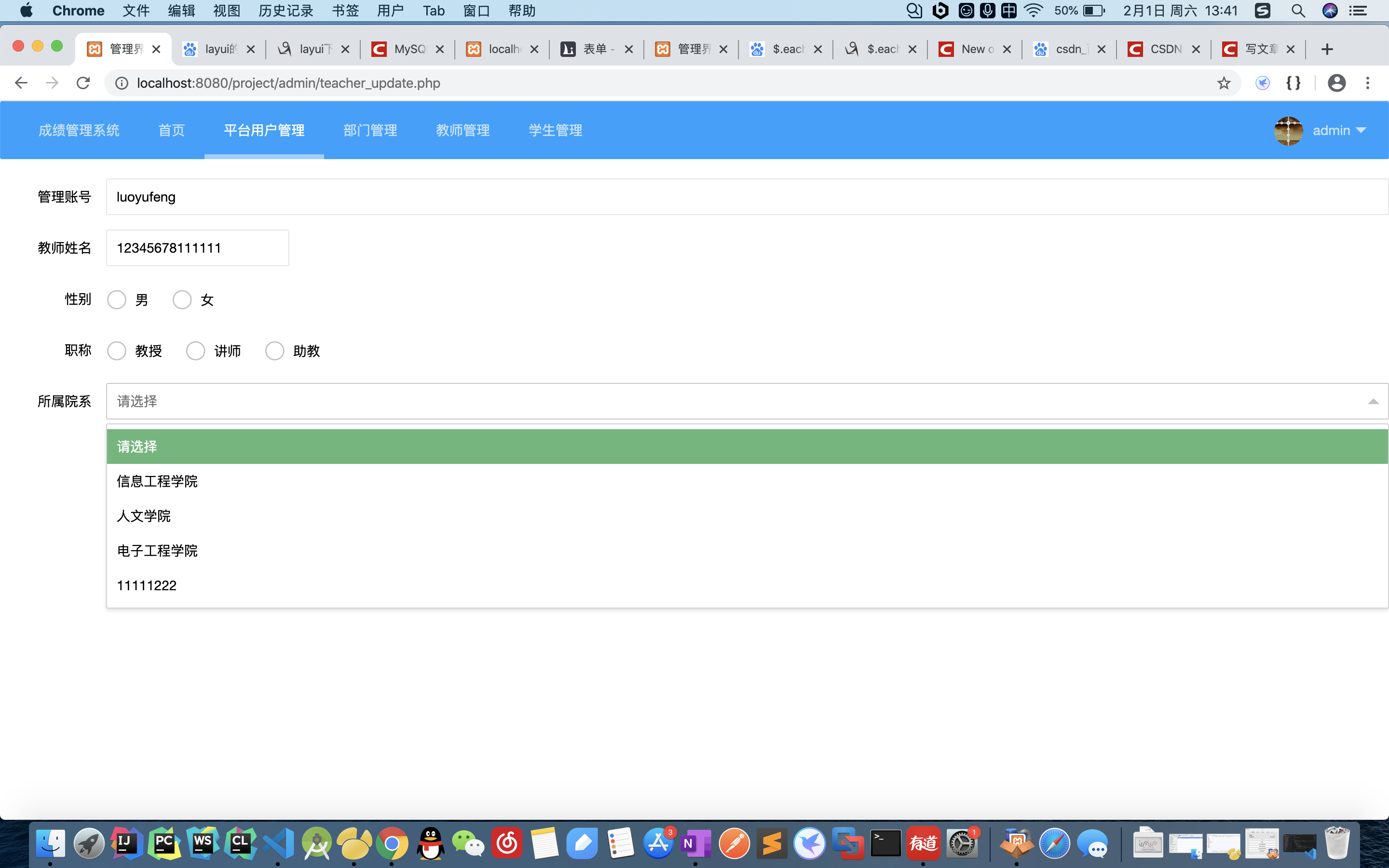This screenshot has height=868, width=1389.
Task: Select 女 gender radio button
Action: pos(181,299)
